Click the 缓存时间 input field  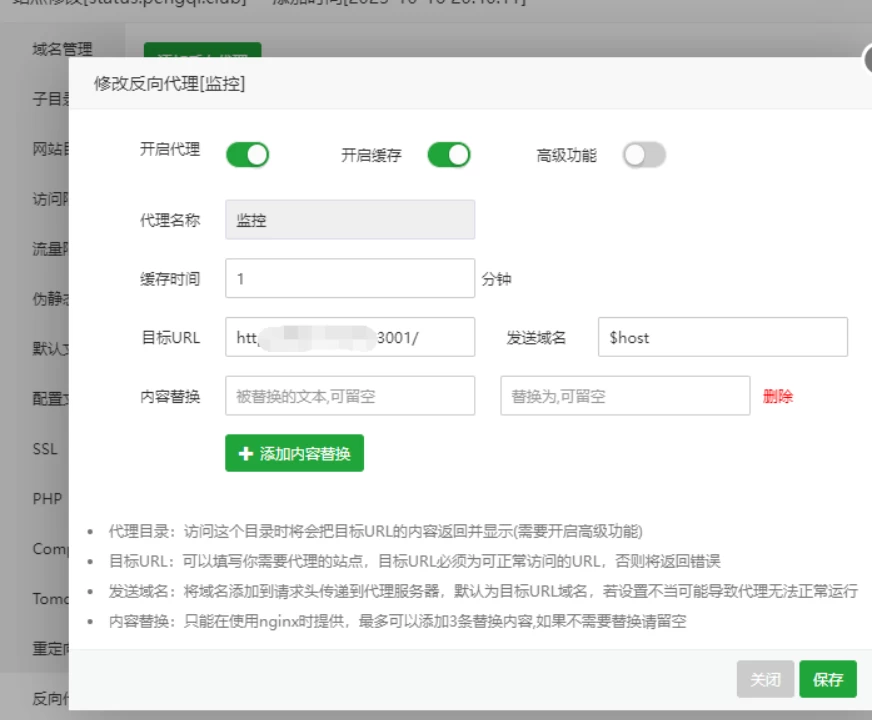point(350,278)
